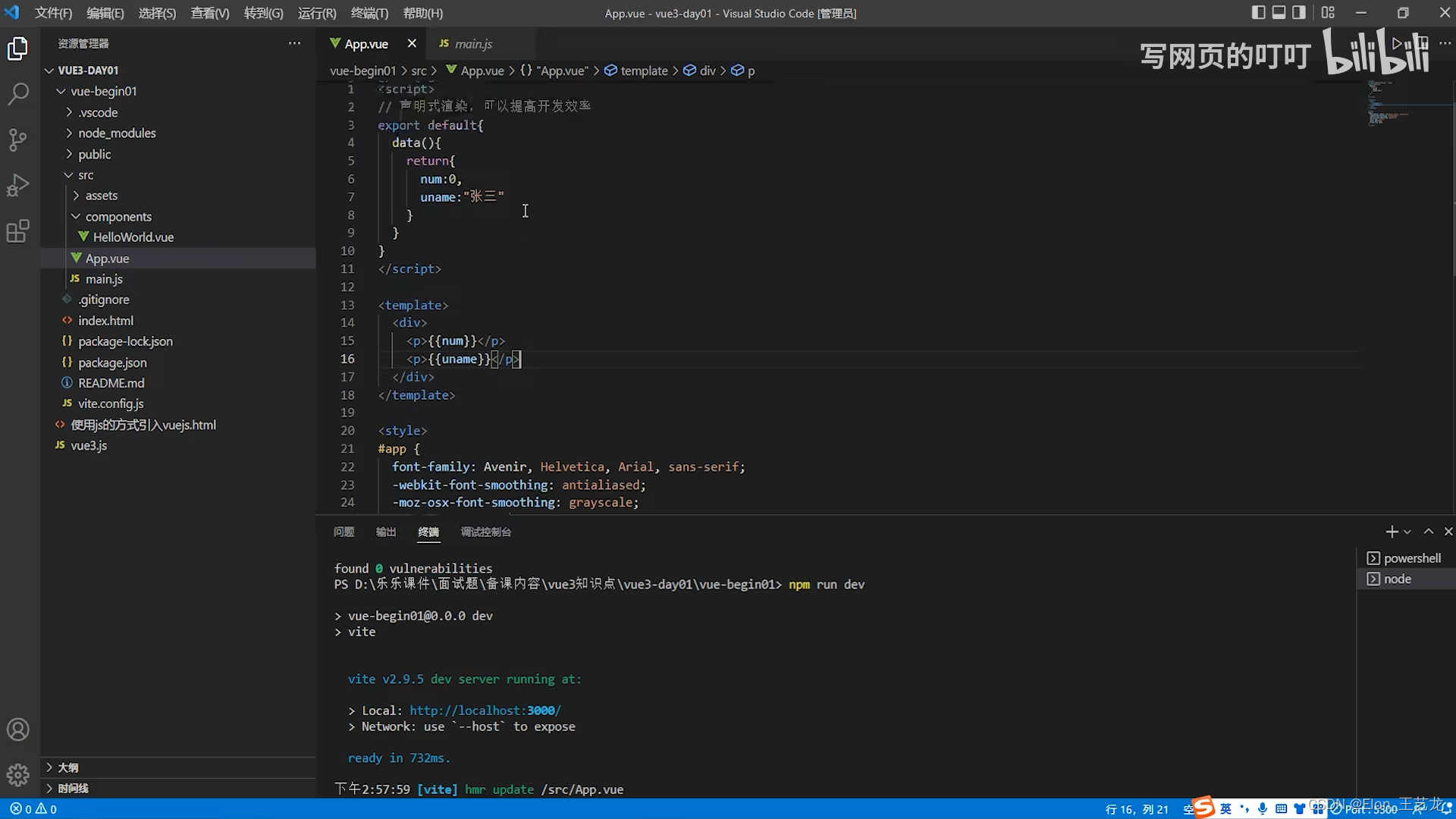Open the 文件(F) menu
1456x819 pixels.
click(53, 13)
